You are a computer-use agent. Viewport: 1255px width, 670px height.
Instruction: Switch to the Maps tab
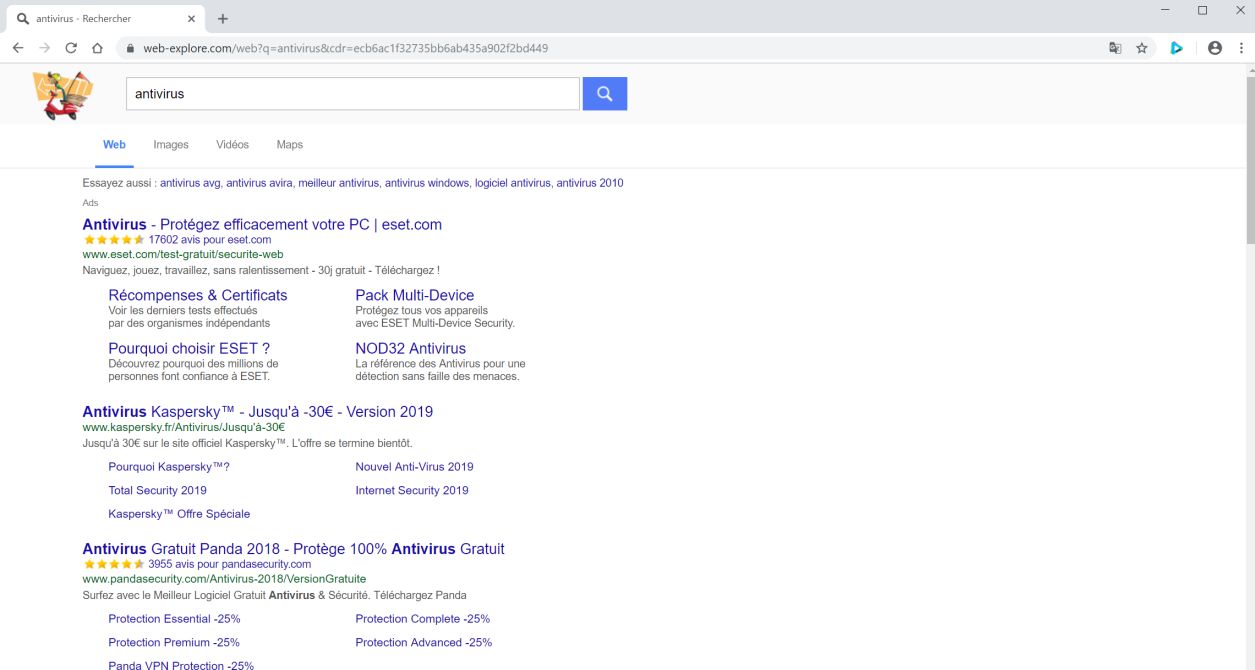[290, 145]
